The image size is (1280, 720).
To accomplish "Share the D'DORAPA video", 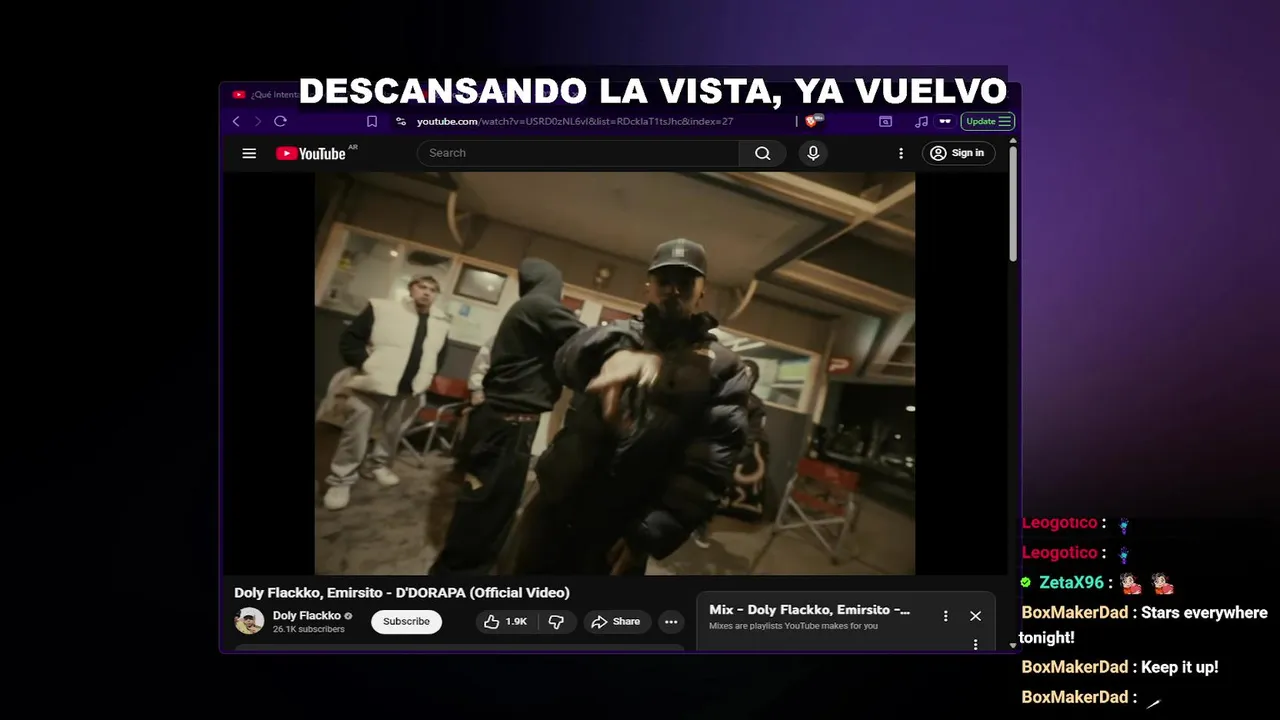I will pyautogui.click(x=617, y=621).
